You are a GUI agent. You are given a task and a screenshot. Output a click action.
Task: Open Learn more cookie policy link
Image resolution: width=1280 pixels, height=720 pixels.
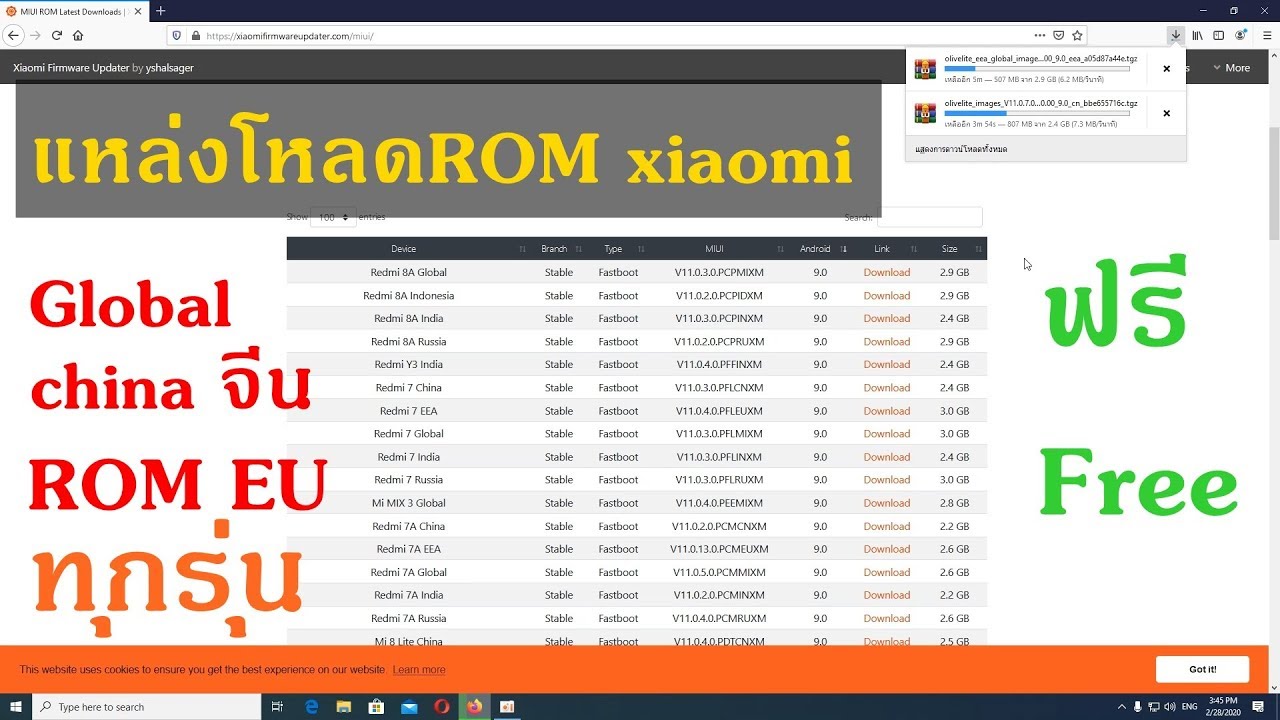419,669
